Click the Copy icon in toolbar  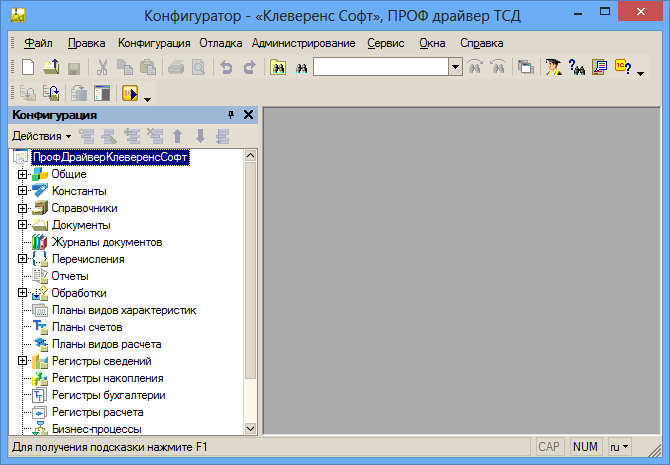click(x=125, y=68)
